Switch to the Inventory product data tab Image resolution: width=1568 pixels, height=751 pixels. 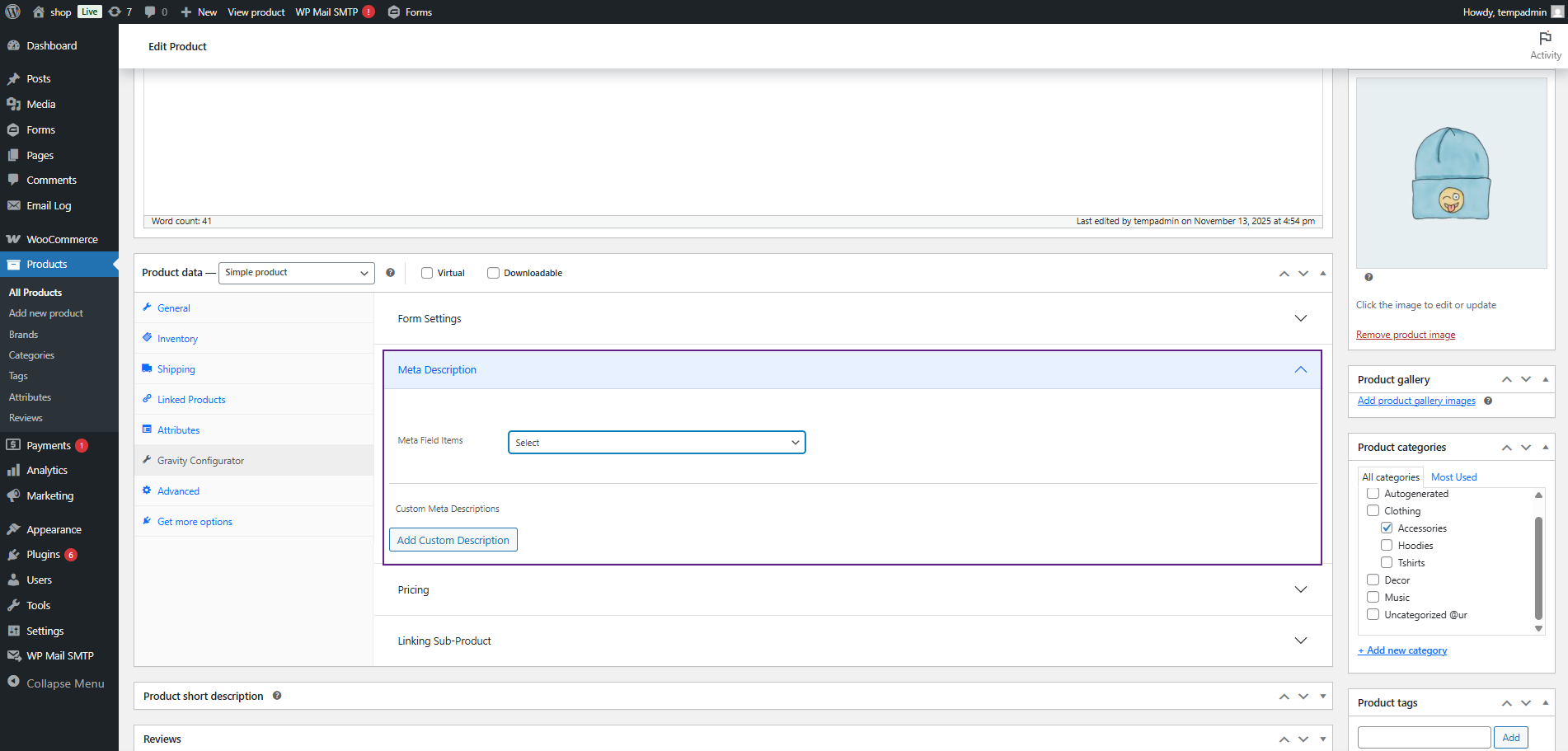pyautogui.click(x=177, y=339)
